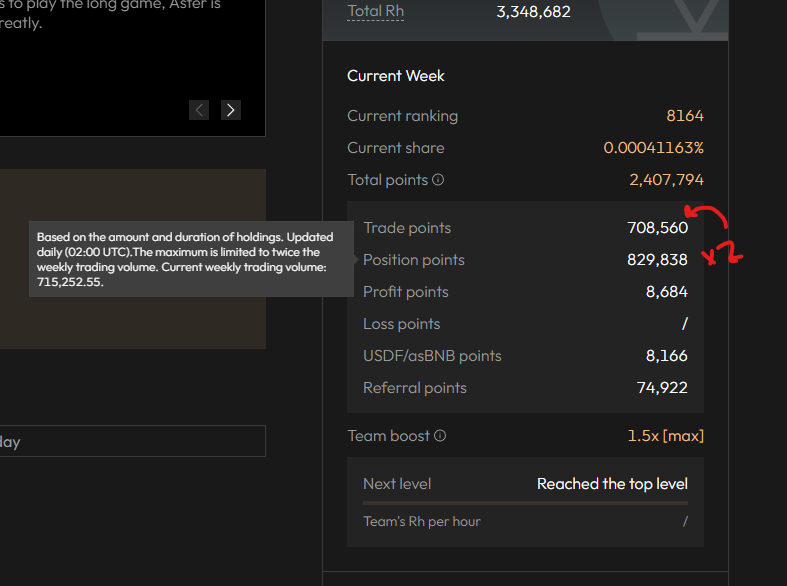Select the profit points value 8,684
Viewport: 787px width, 586px height.
click(667, 292)
